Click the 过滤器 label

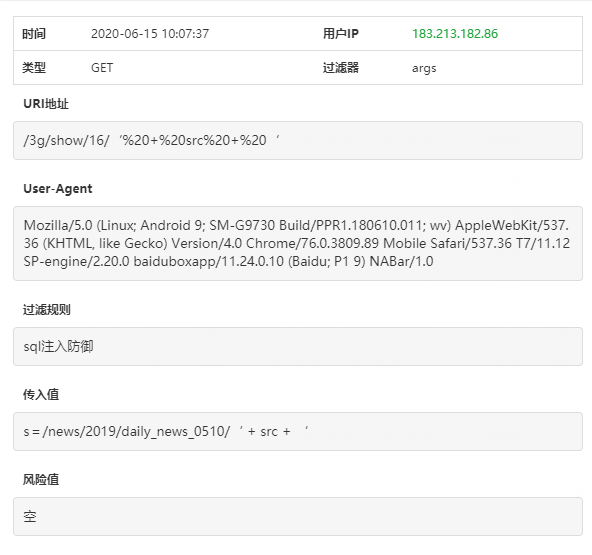pyautogui.click(x=341, y=68)
